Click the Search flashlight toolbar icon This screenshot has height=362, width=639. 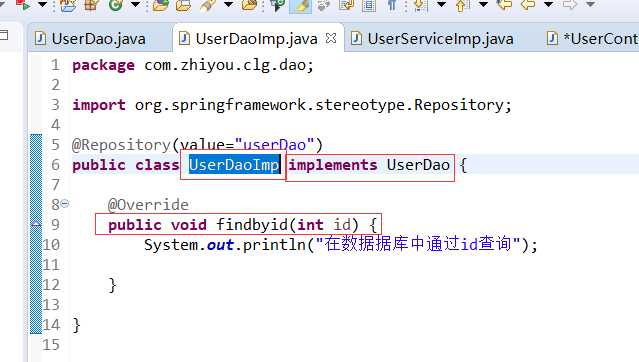(x=208, y=5)
